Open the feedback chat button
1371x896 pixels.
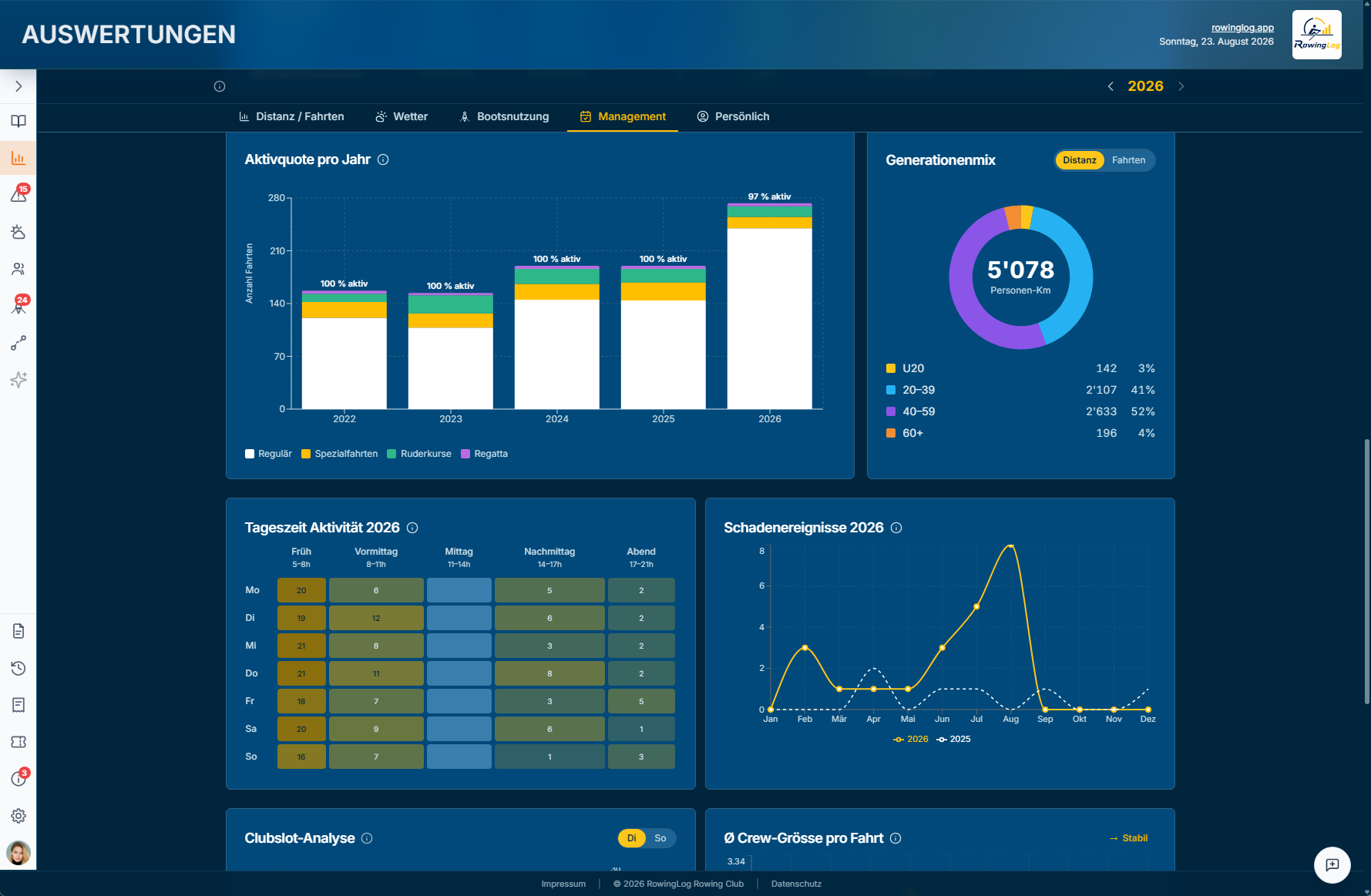pyautogui.click(x=1332, y=865)
